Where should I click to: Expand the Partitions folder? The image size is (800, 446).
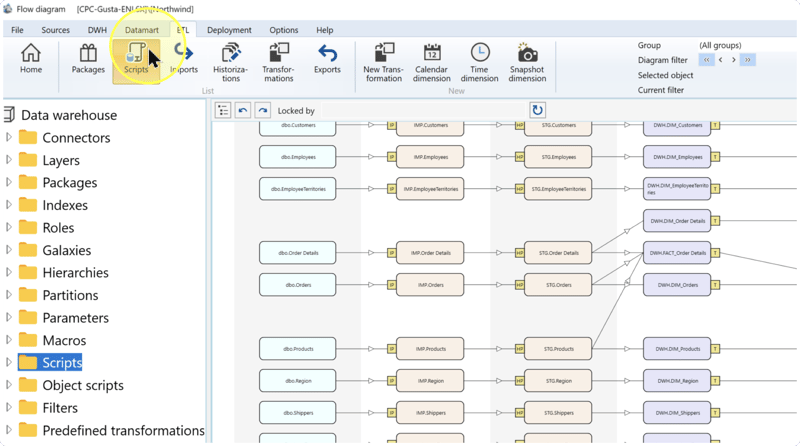coord(9,294)
